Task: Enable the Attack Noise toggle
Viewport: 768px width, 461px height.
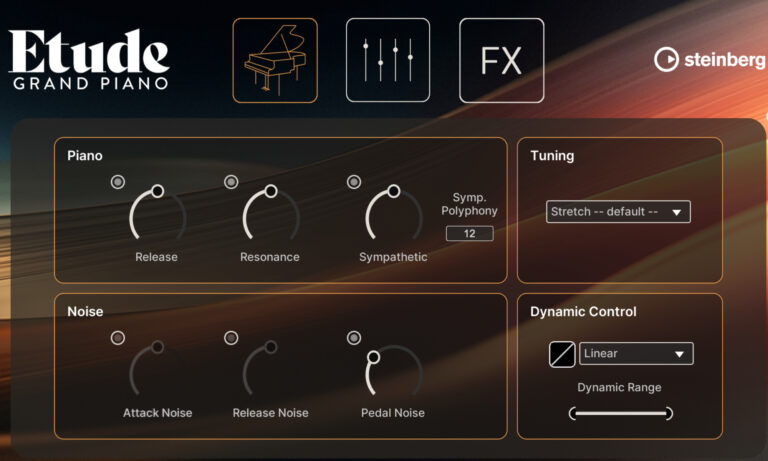Action: click(118, 338)
